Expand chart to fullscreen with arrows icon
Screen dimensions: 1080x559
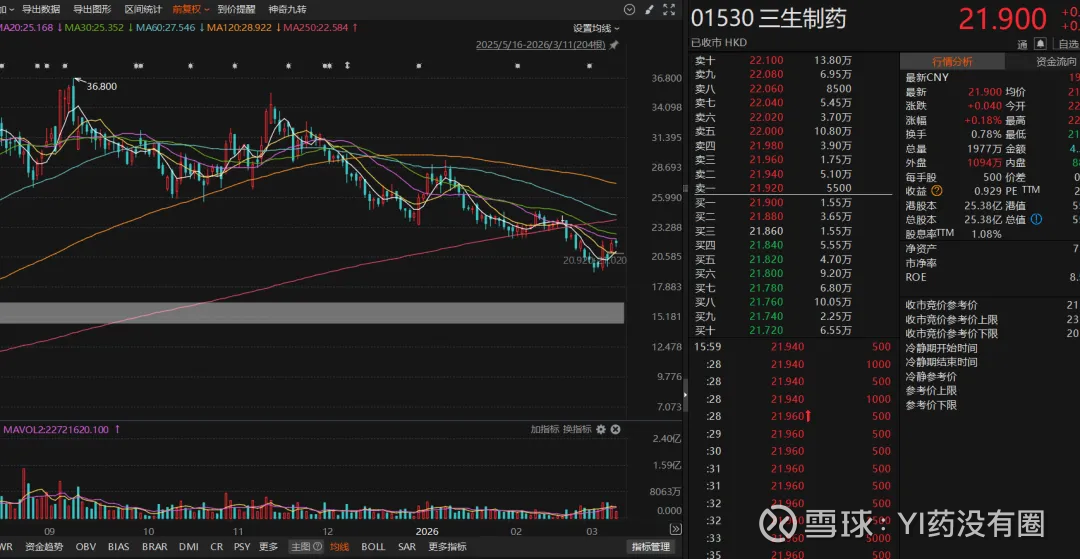coord(669,10)
